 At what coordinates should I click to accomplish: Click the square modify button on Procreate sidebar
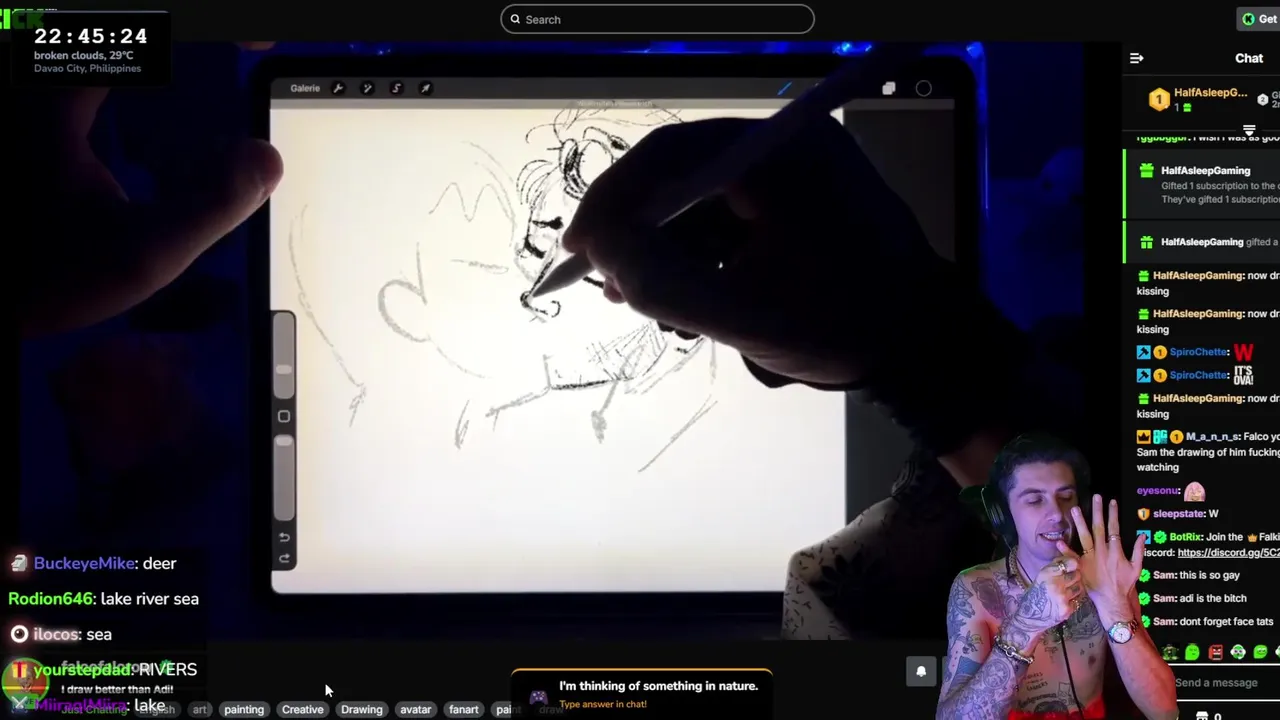click(x=284, y=416)
